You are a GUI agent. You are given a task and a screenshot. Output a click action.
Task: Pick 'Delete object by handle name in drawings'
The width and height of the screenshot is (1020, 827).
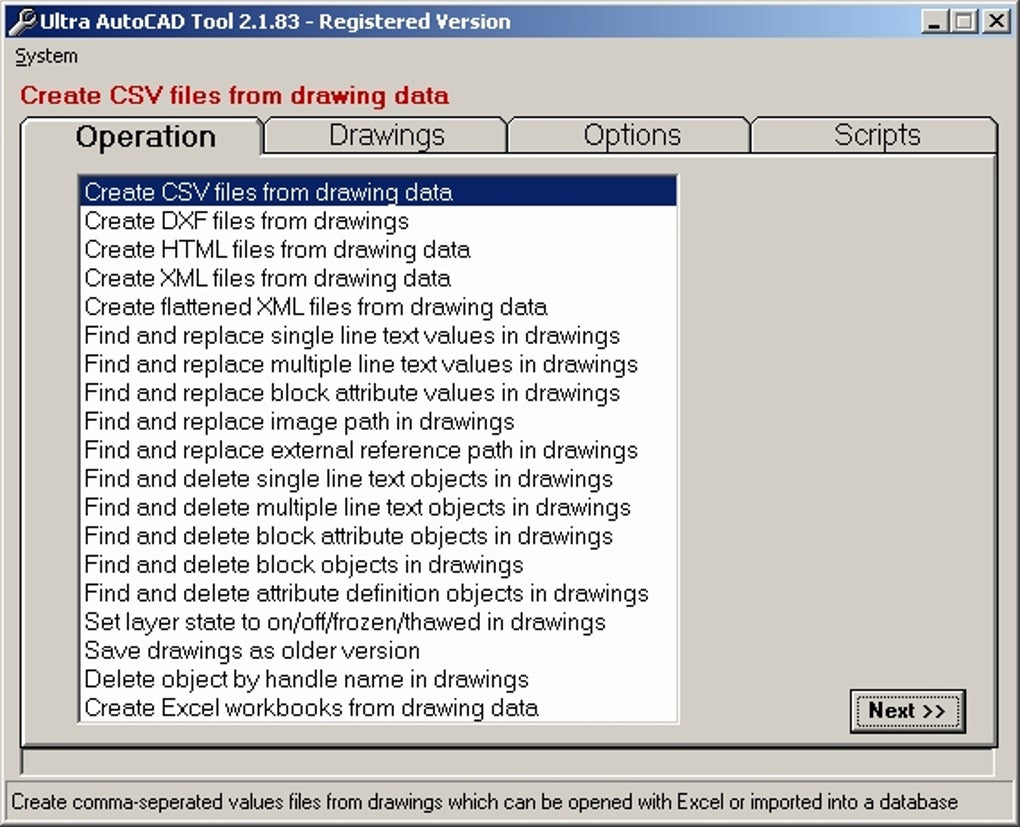pos(378,679)
